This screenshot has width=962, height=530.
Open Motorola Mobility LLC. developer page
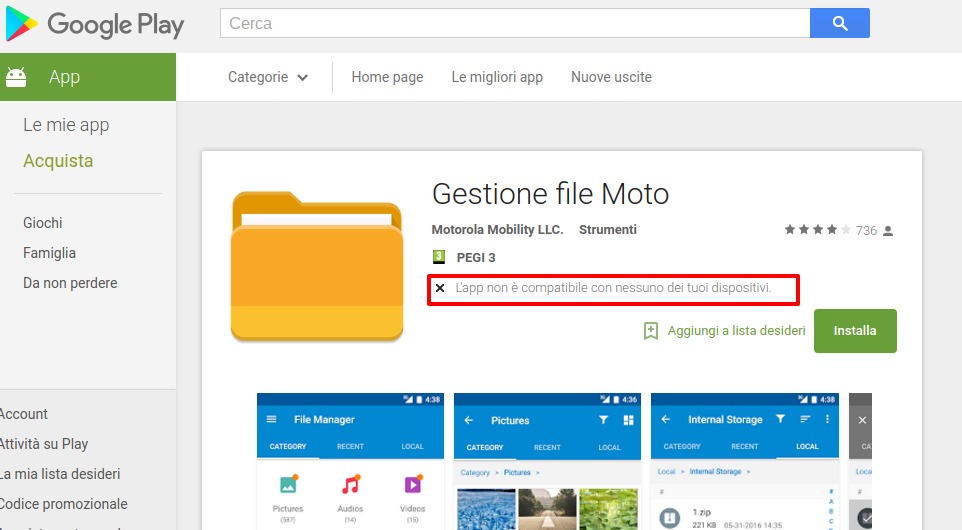[x=497, y=229]
